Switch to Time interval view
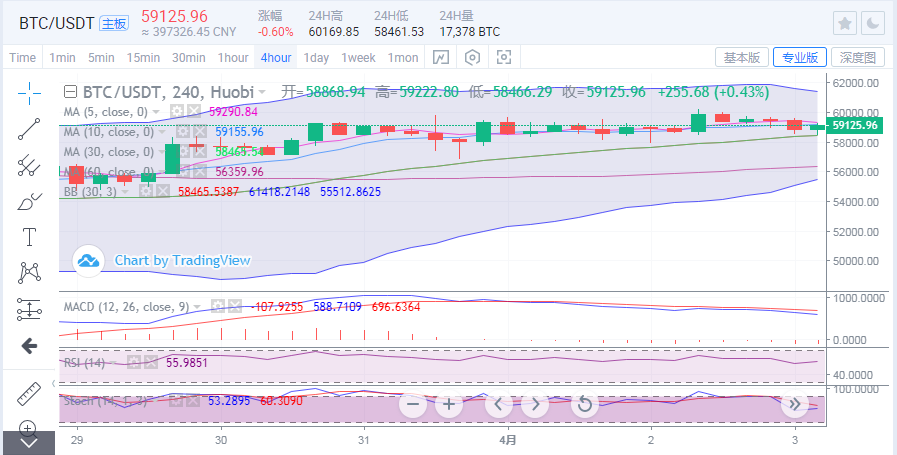This screenshot has width=897, height=455. coord(23,58)
